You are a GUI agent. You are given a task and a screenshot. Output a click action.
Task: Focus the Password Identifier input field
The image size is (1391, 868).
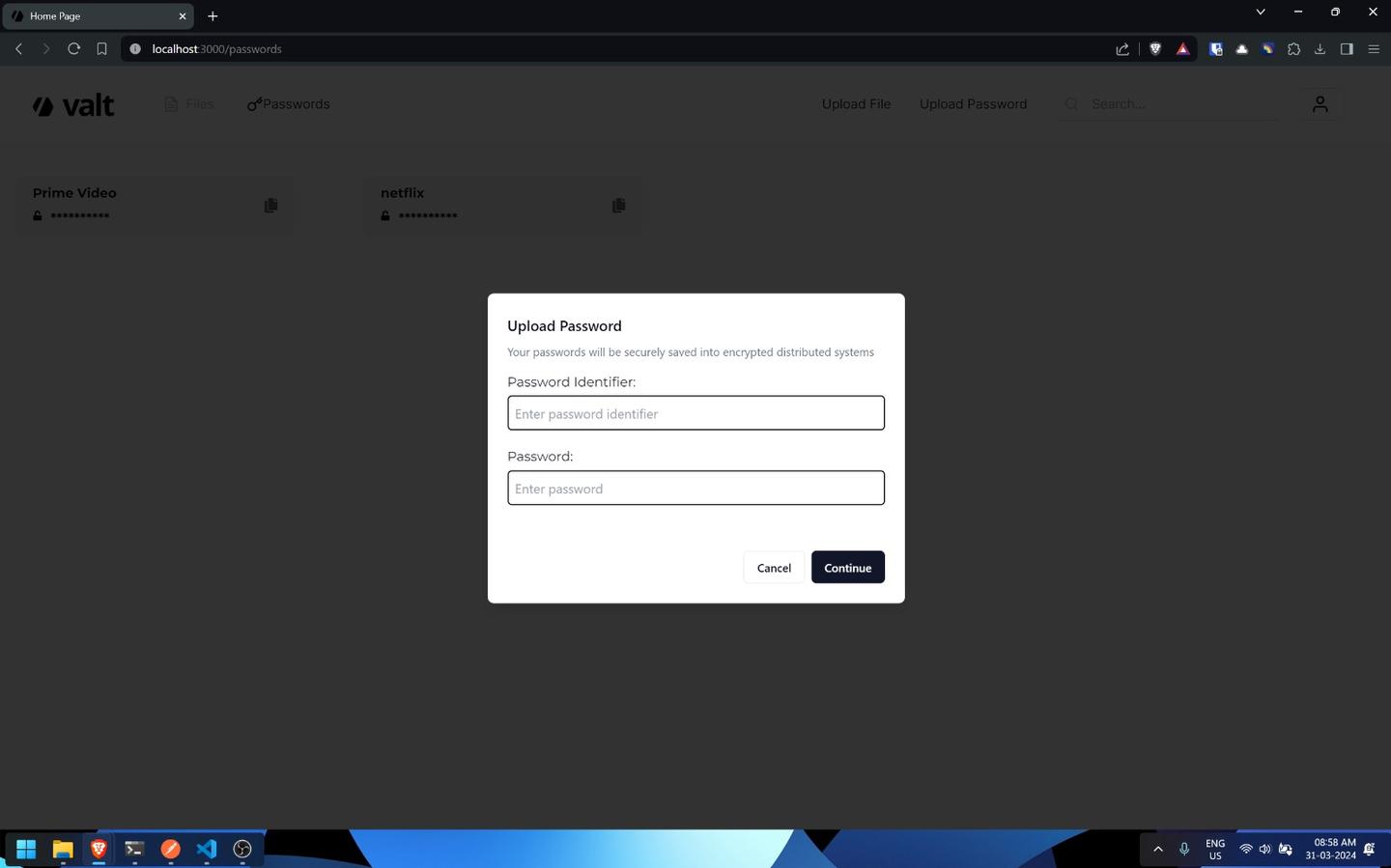pyautogui.click(x=695, y=413)
